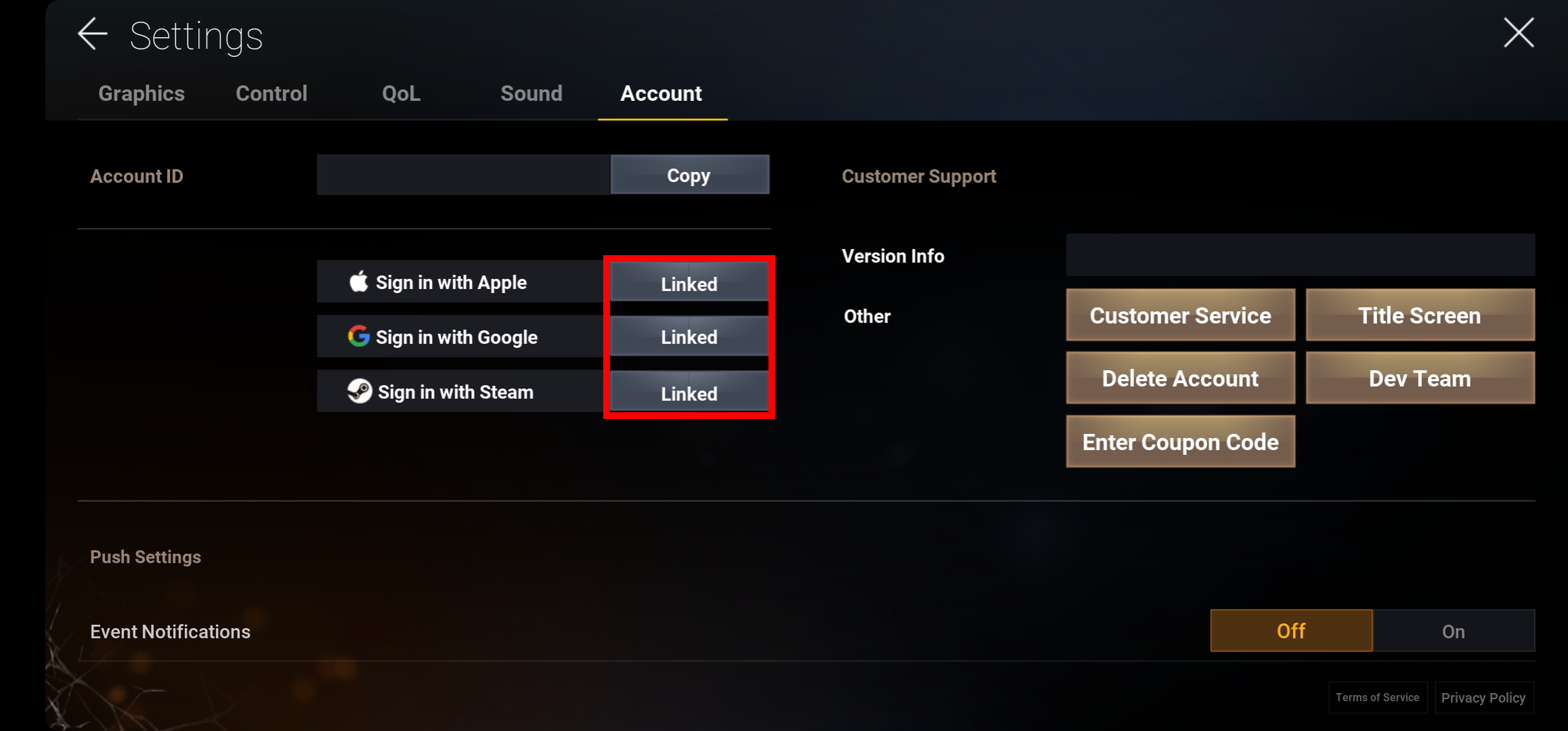Image resolution: width=1568 pixels, height=731 pixels.
Task: Open the Privacy Policy
Action: click(1483, 698)
